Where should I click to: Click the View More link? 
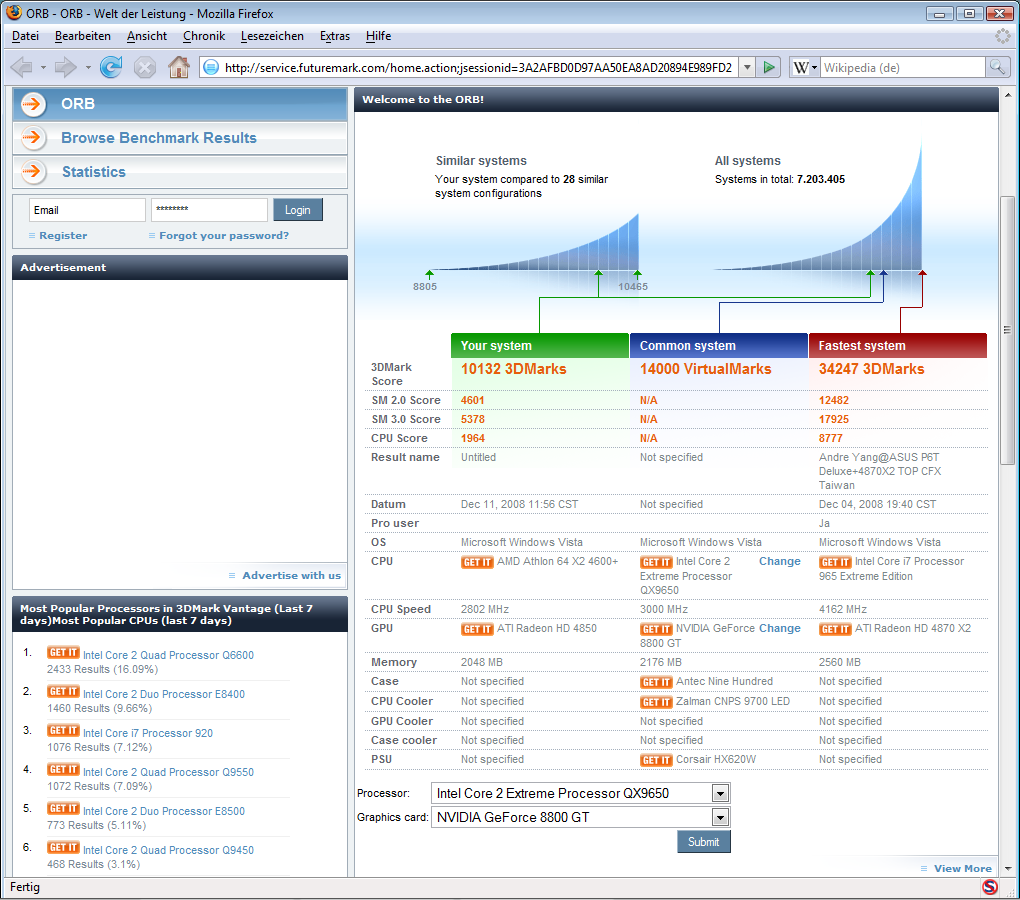pos(963,869)
